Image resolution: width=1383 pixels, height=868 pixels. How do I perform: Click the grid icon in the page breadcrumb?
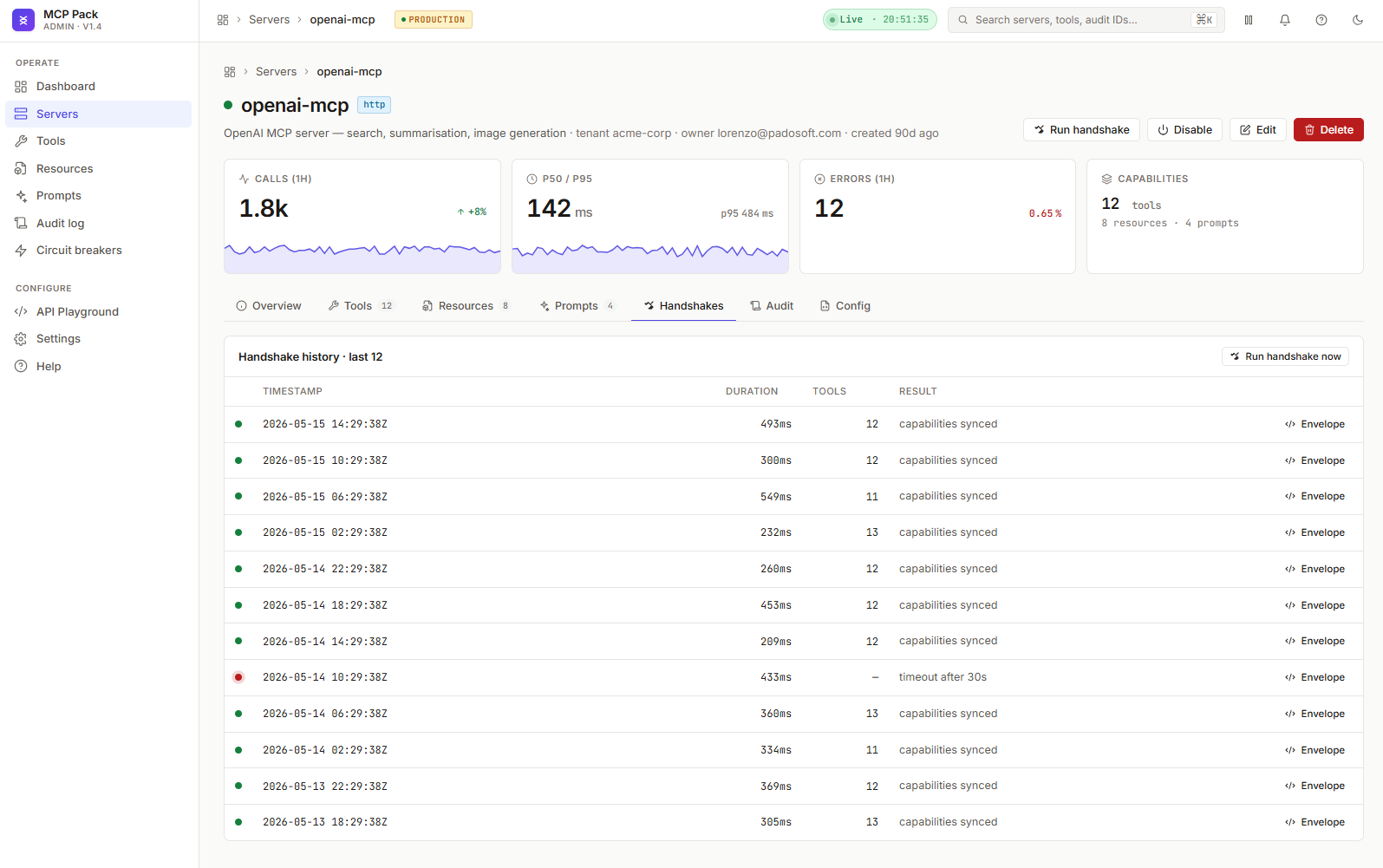[x=230, y=72]
